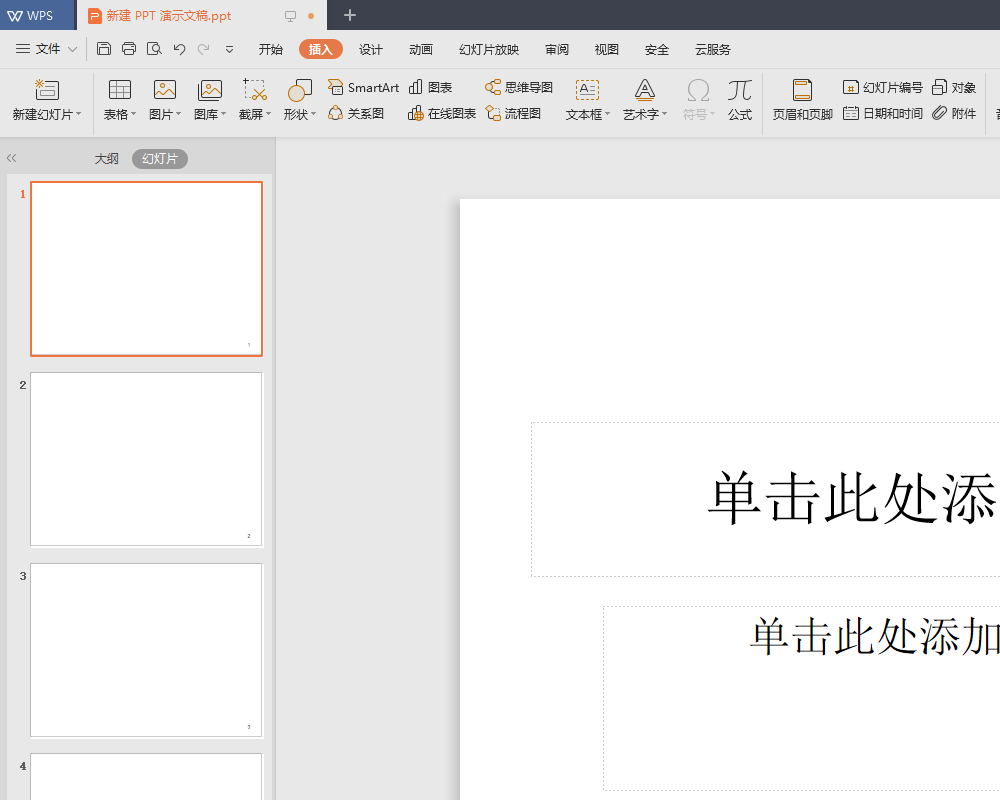Attach a file with 附件

(x=955, y=113)
